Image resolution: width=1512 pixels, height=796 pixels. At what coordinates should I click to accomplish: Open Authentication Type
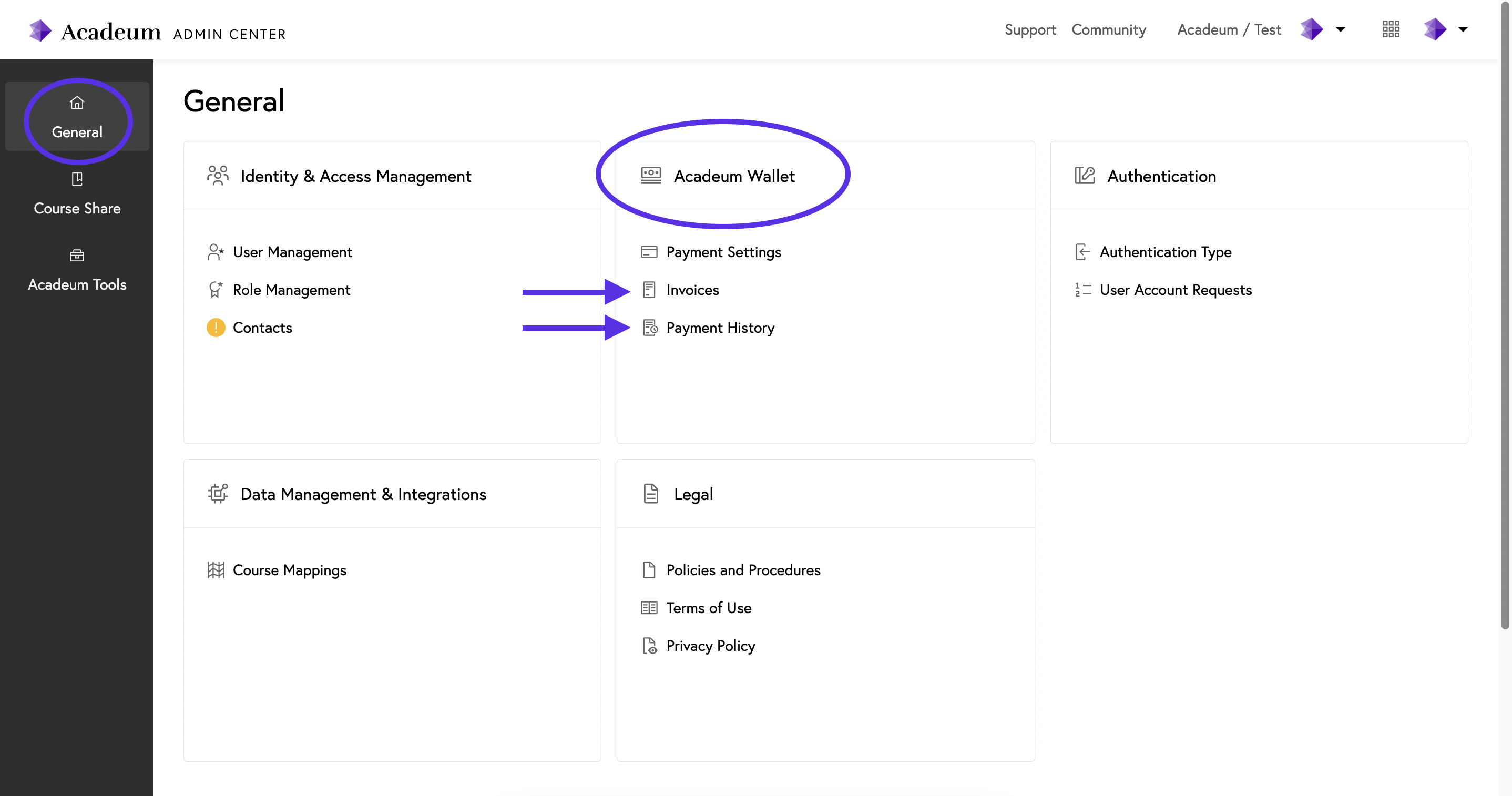tap(1165, 252)
